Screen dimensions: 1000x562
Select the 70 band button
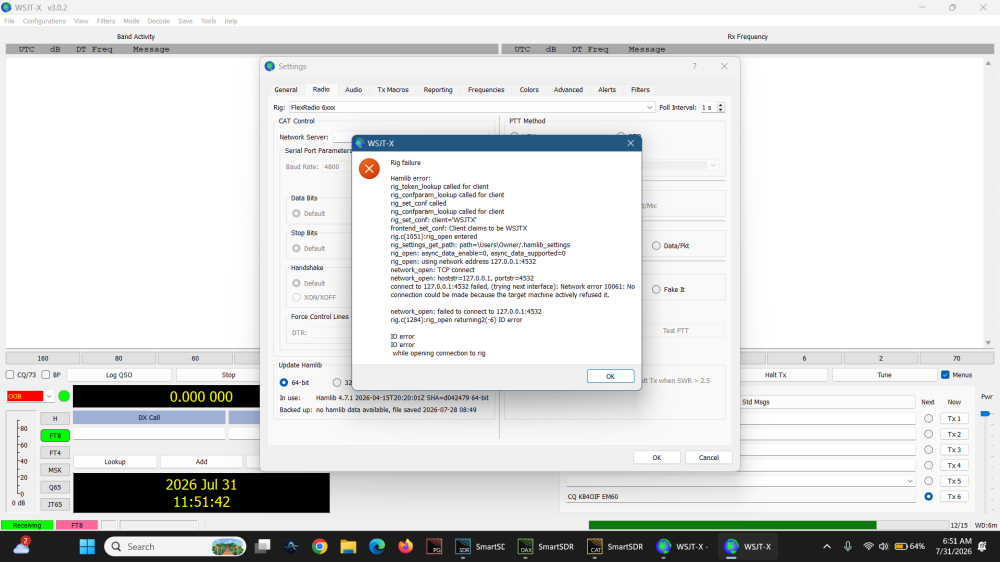click(x=957, y=359)
